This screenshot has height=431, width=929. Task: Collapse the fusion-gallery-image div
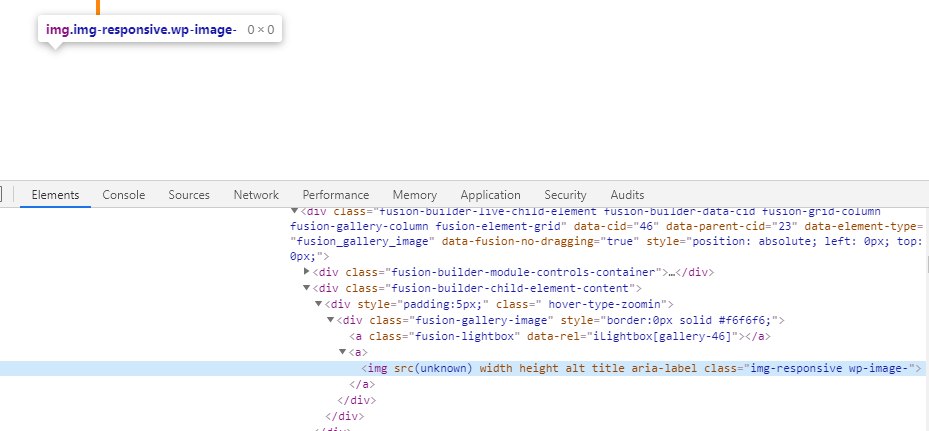[331, 320]
